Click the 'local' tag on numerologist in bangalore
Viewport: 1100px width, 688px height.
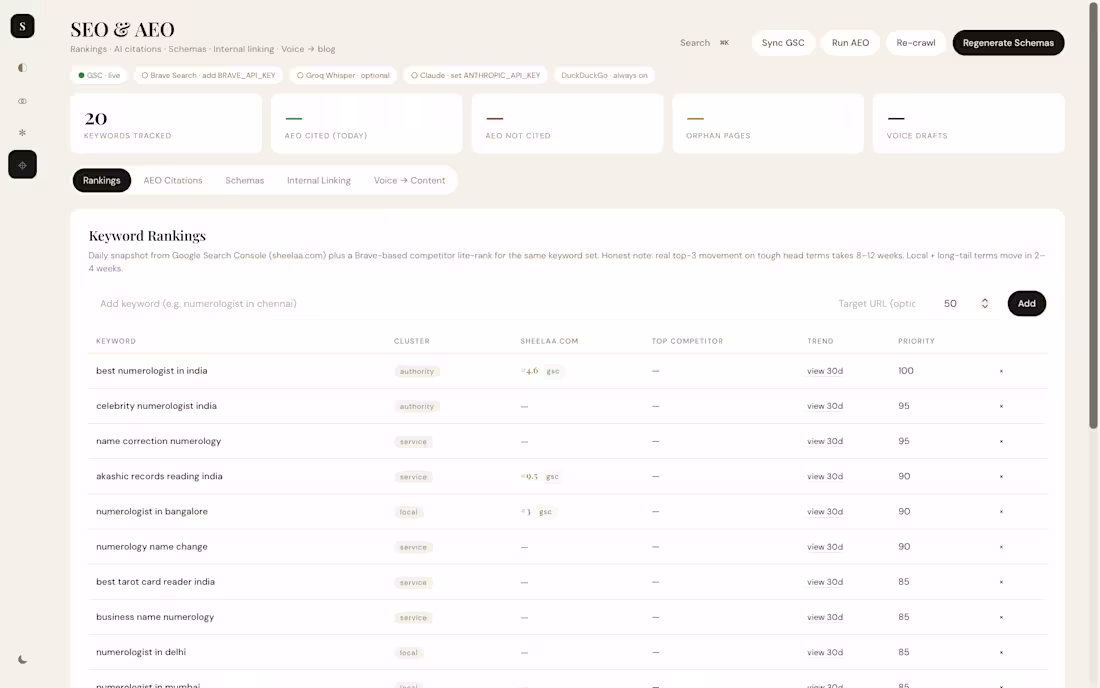click(408, 512)
